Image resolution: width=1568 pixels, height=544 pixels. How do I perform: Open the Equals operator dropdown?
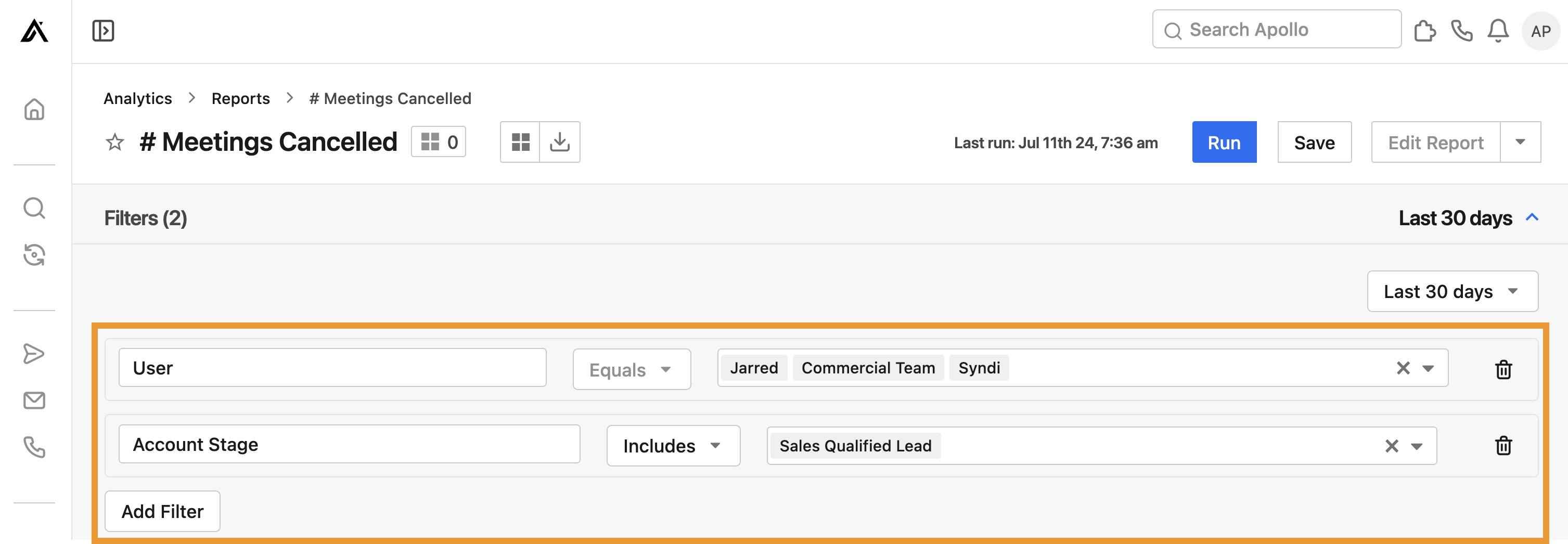pyautogui.click(x=631, y=369)
